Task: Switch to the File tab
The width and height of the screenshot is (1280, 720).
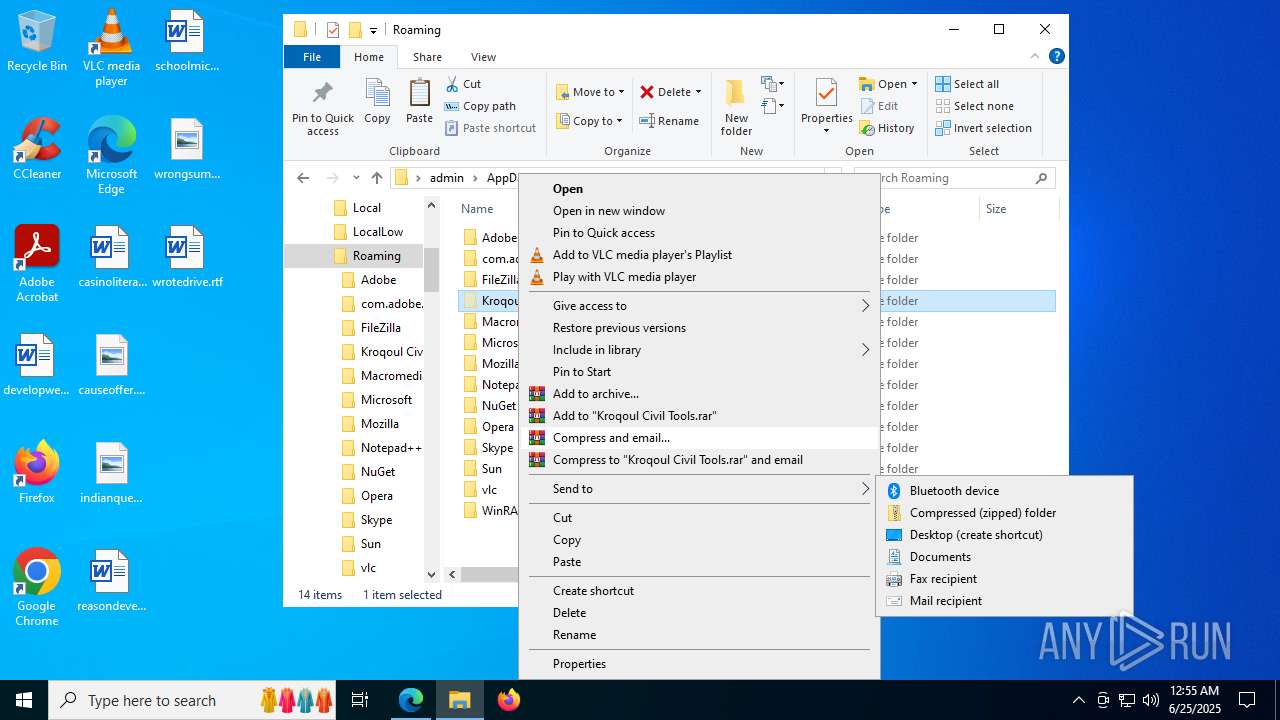Action: click(x=312, y=57)
